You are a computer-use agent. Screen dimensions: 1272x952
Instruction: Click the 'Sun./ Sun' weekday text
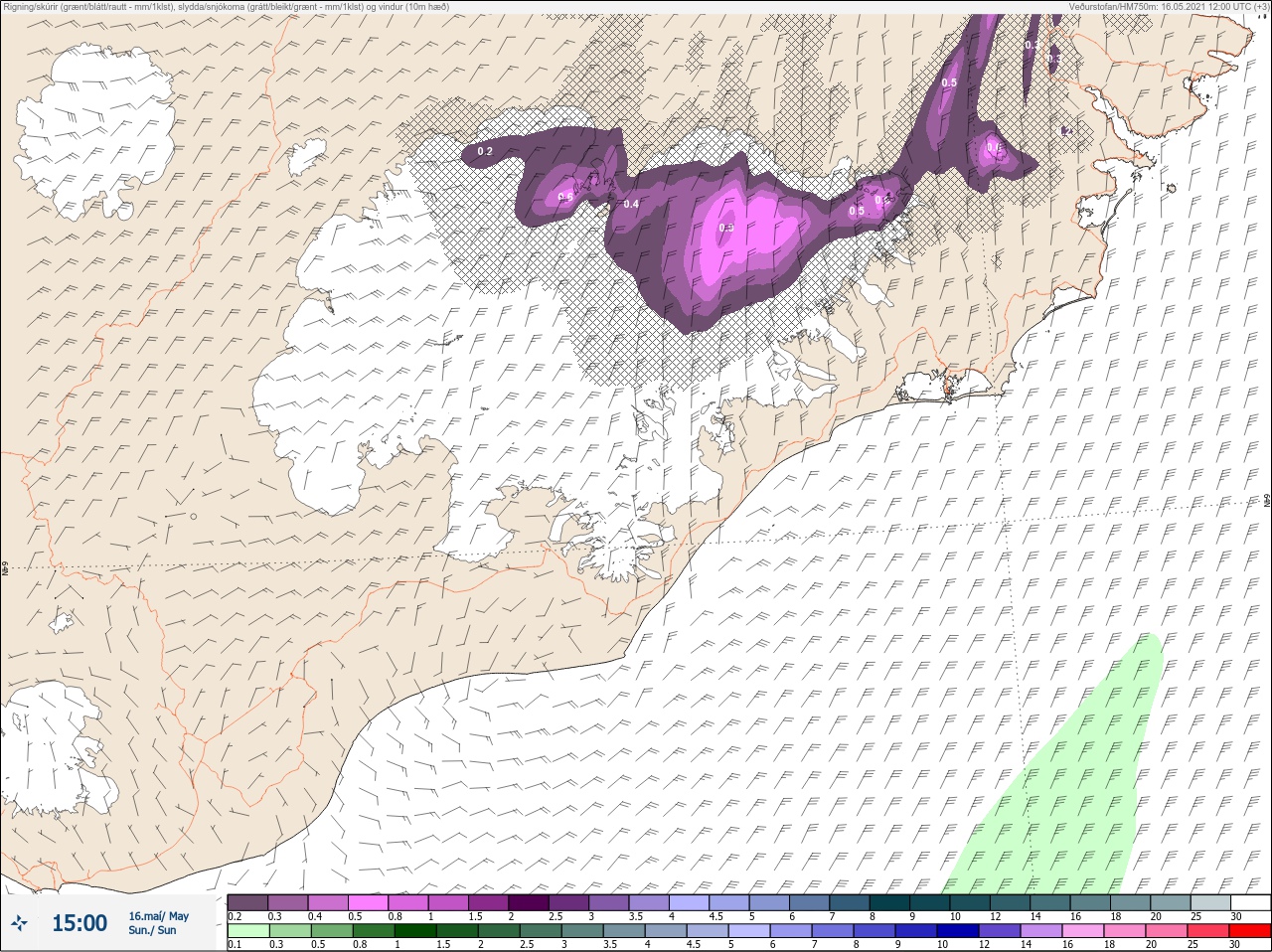coord(152,930)
